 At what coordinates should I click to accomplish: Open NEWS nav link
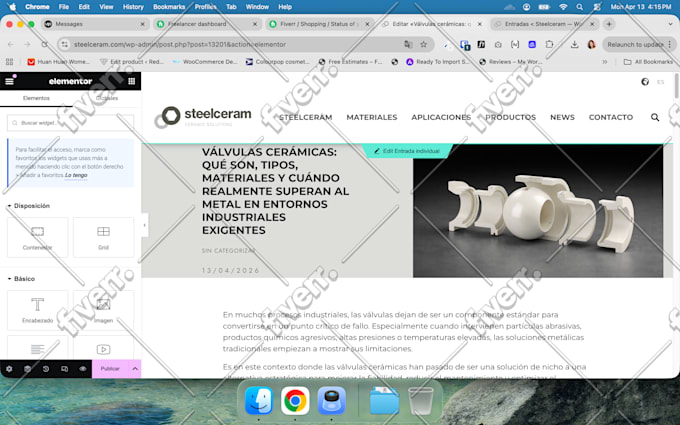pyautogui.click(x=562, y=117)
